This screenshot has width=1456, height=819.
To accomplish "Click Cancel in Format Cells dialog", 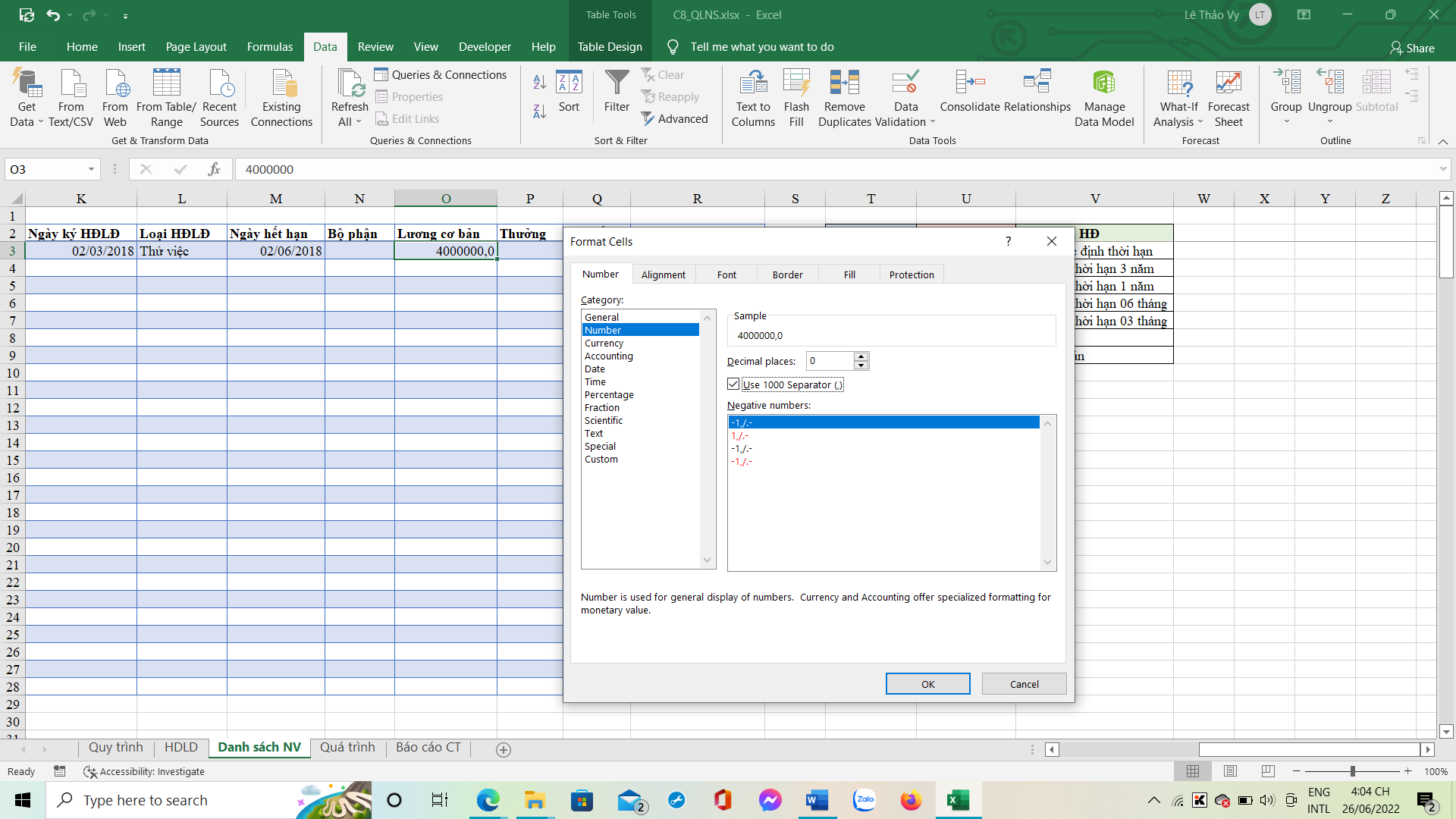I will pyautogui.click(x=1024, y=684).
